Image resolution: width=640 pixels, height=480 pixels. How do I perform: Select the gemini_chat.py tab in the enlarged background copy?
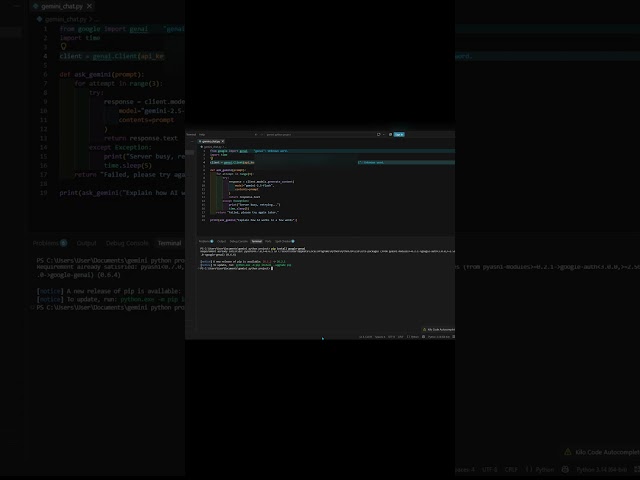[x=62, y=6]
